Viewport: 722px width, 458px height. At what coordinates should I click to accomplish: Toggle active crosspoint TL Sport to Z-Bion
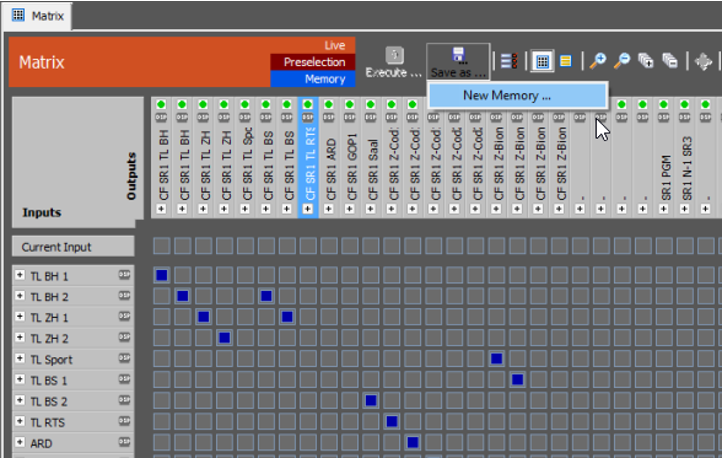click(496, 359)
